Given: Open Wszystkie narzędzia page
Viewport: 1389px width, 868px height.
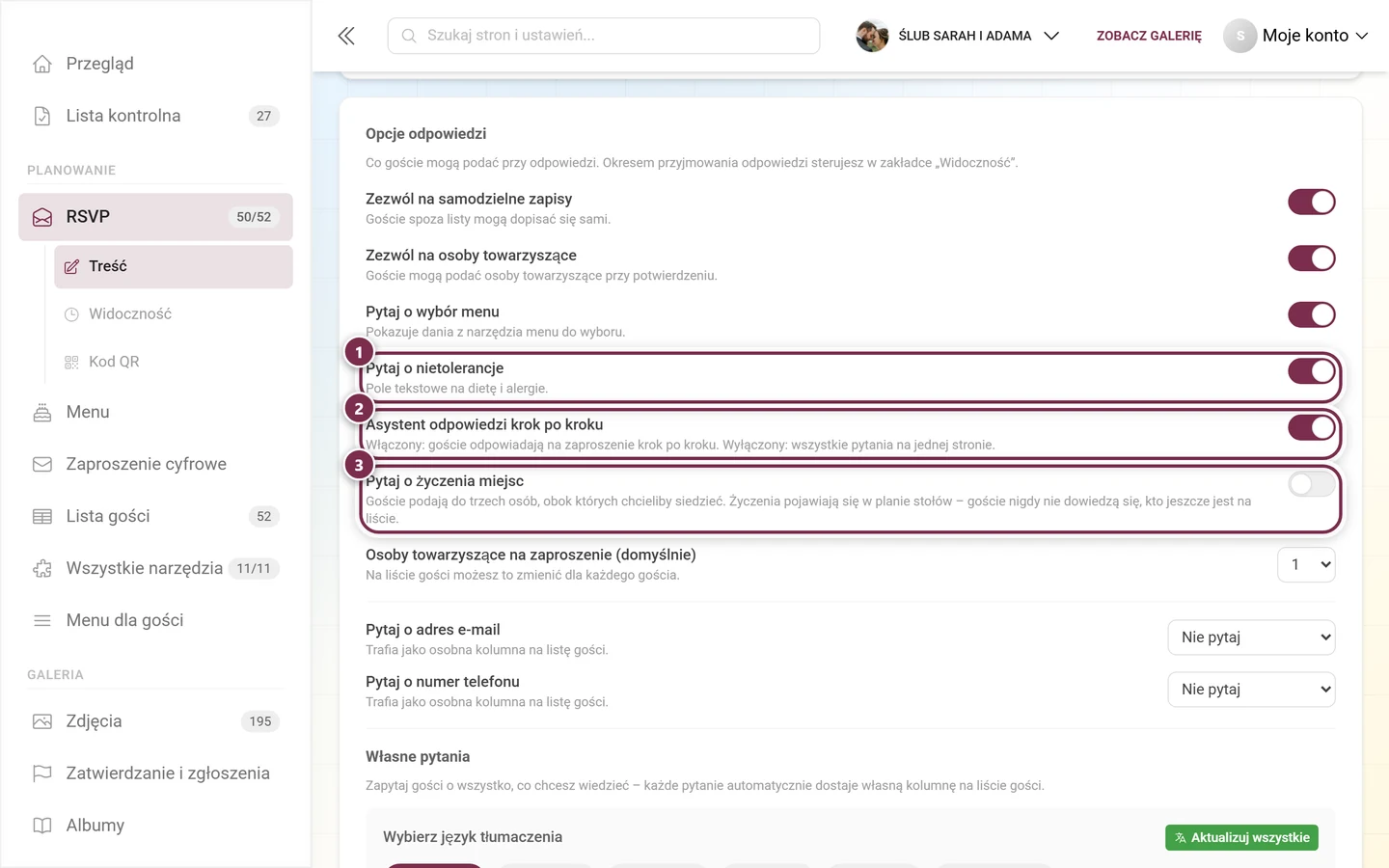Looking at the screenshot, I should pos(155,568).
